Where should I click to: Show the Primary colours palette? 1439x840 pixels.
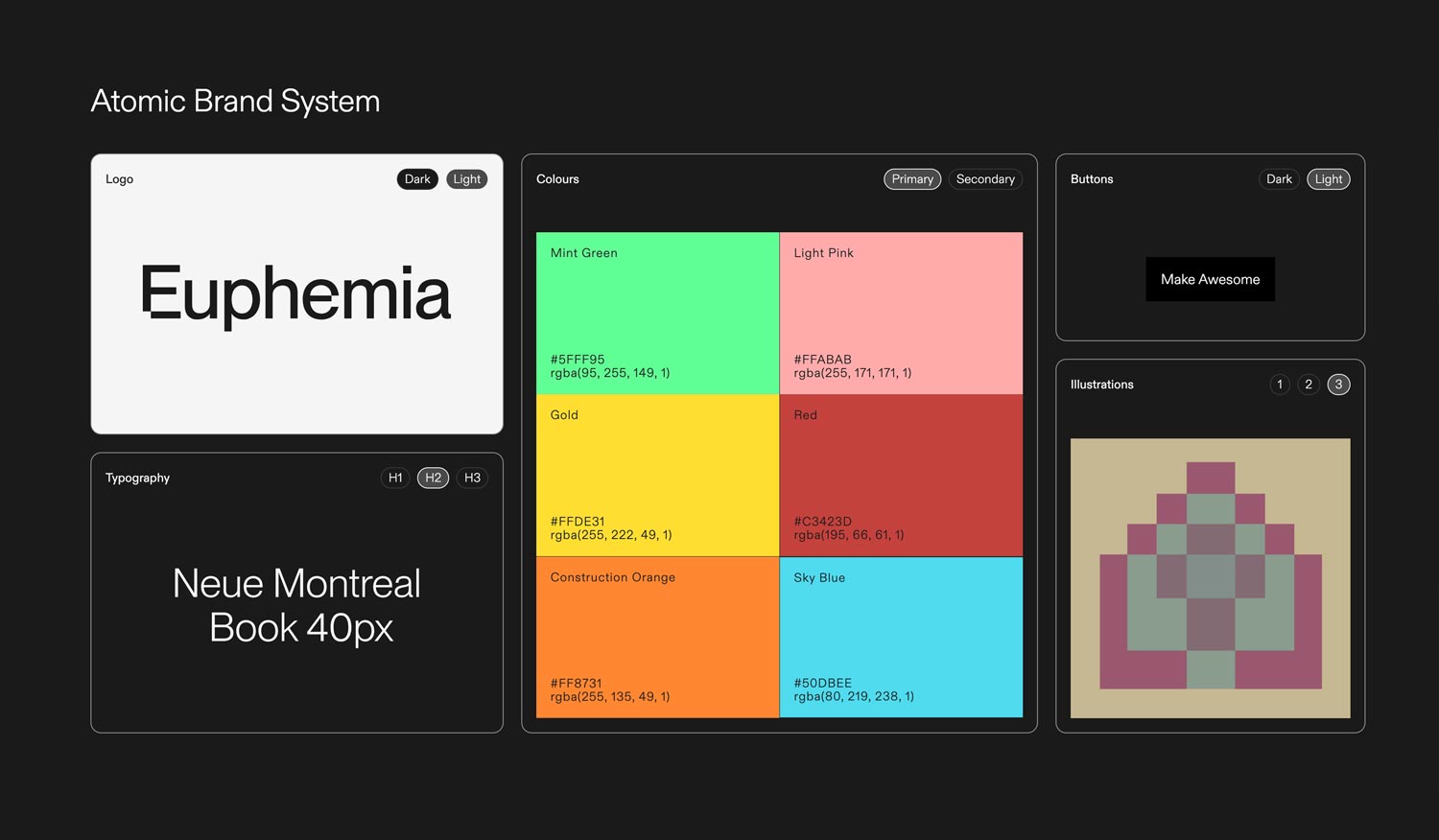tap(911, 179)
